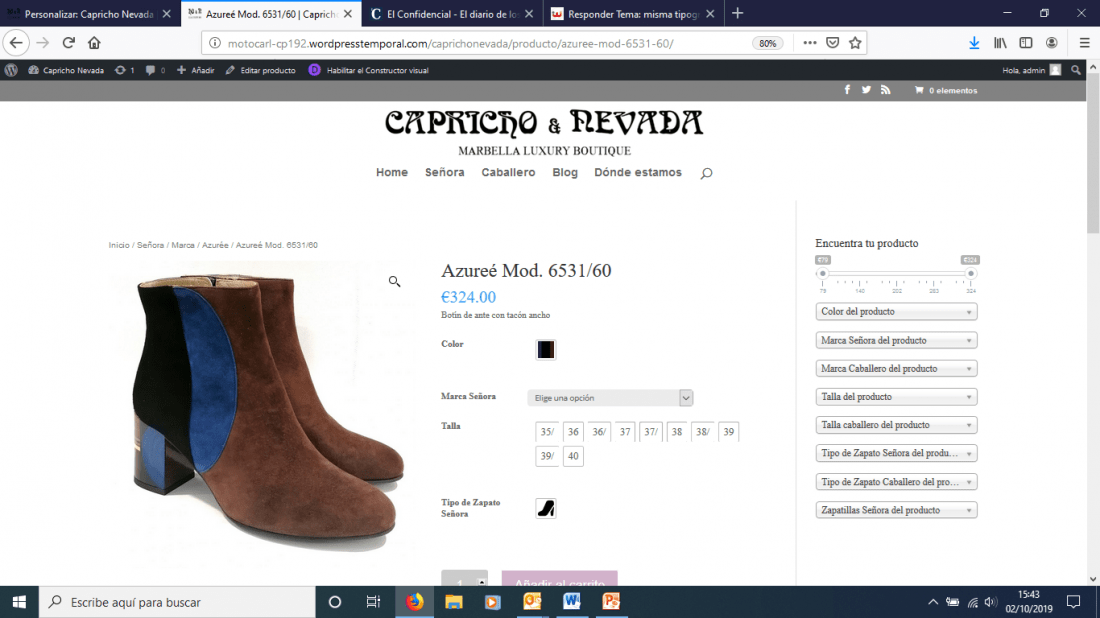The height and width of the screenshot is (618, 1100).
Task: Open File Explorer from taskbar
Action: click(x=454, y=602)
